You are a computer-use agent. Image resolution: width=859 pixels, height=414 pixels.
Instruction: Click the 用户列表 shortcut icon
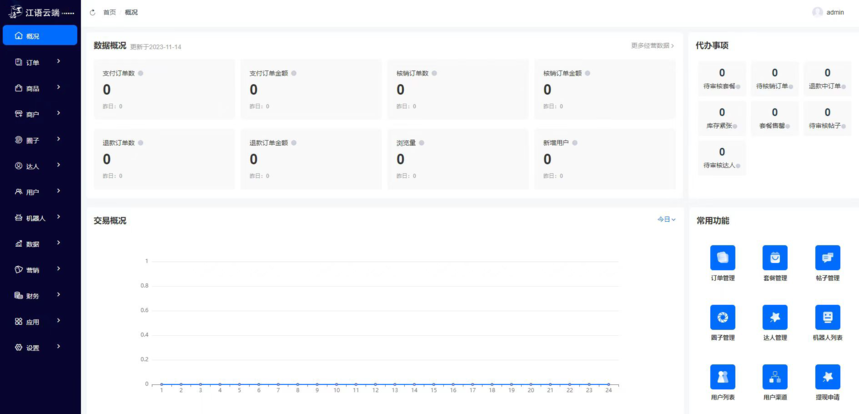tap(722, 376)
